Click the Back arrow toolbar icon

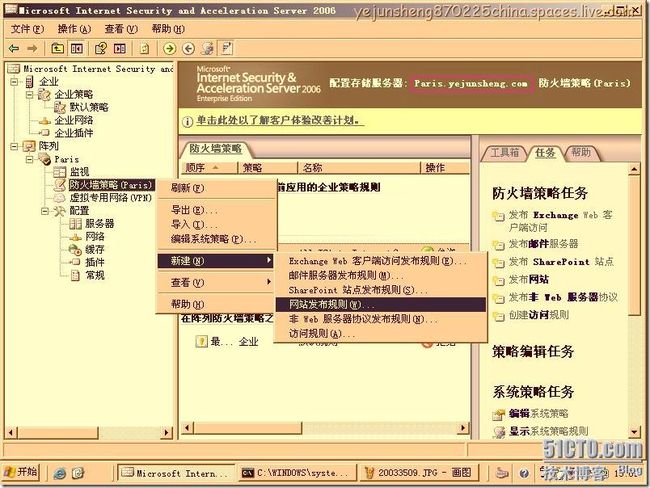[x=14, y=49]
